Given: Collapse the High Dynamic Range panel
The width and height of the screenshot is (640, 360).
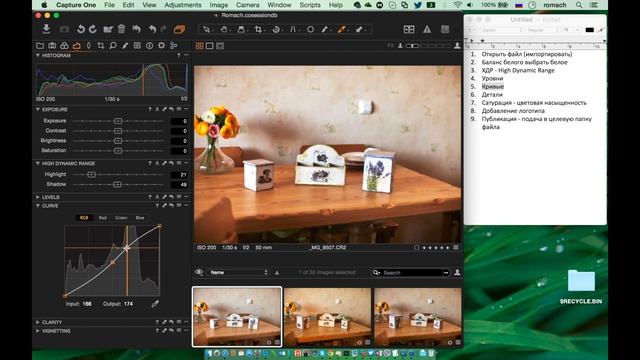Looking at the screenshot, I should tap(38, 163).
